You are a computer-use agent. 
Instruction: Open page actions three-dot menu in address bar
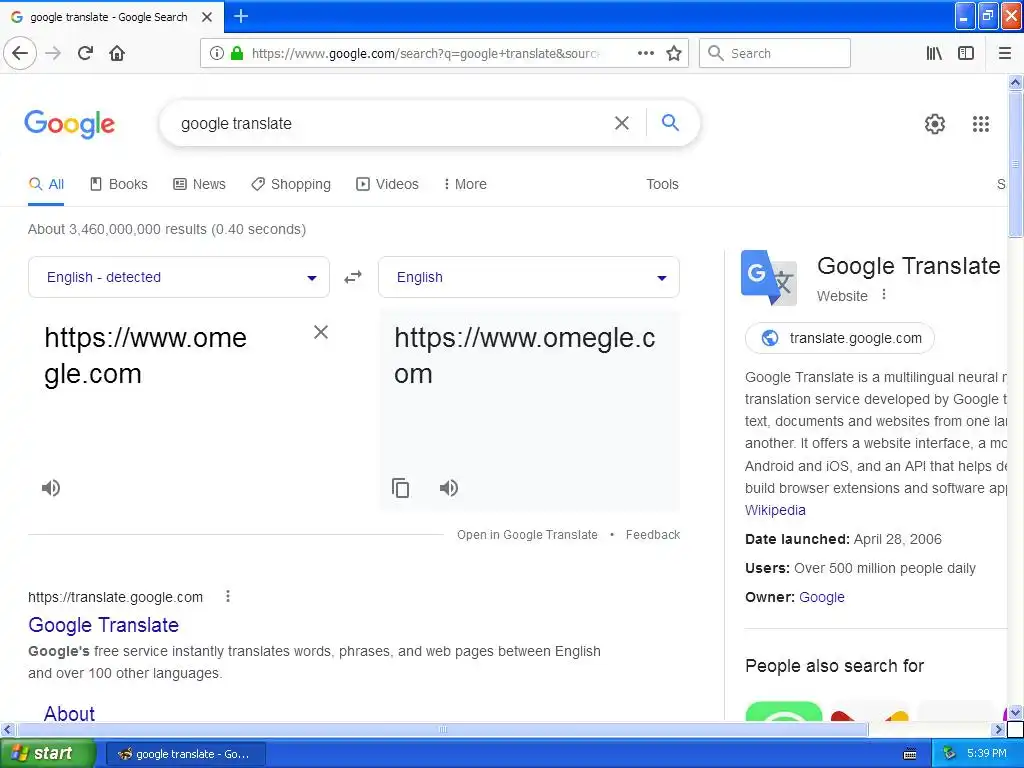(x=645, y=53)
